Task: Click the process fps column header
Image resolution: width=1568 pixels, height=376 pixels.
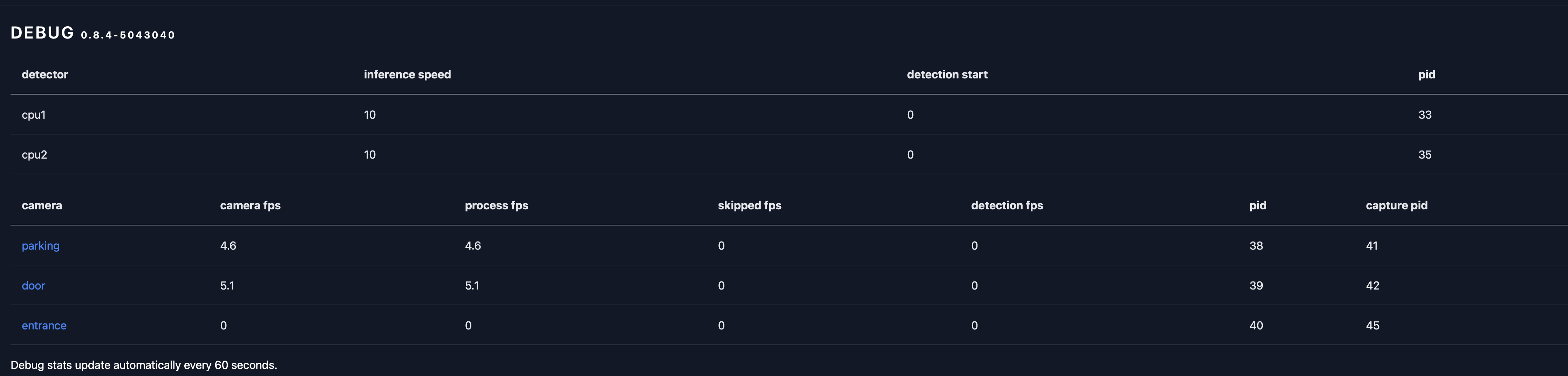Action: click(x=496, y=206)
